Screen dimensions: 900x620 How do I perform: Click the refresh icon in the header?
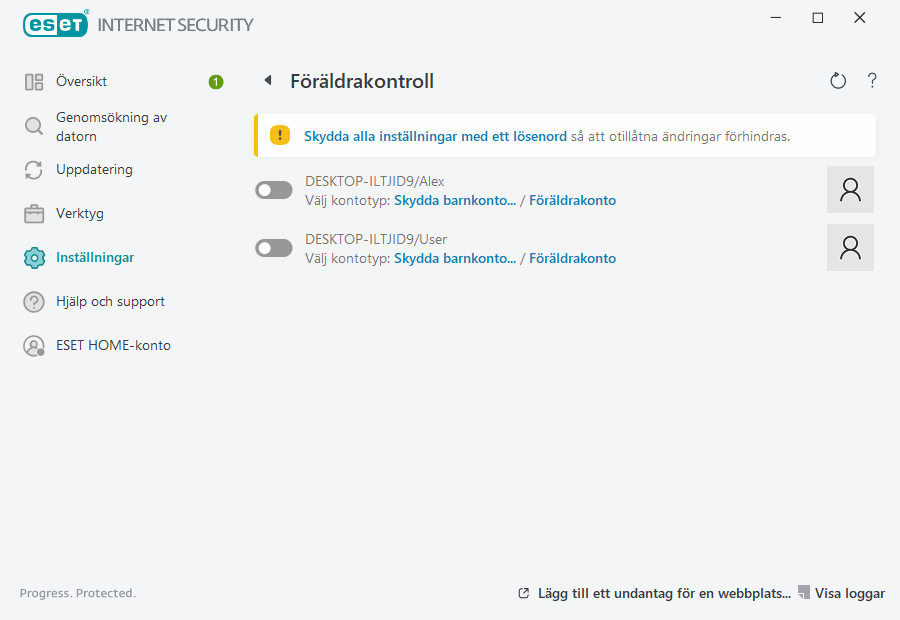(x=838, y=80)
